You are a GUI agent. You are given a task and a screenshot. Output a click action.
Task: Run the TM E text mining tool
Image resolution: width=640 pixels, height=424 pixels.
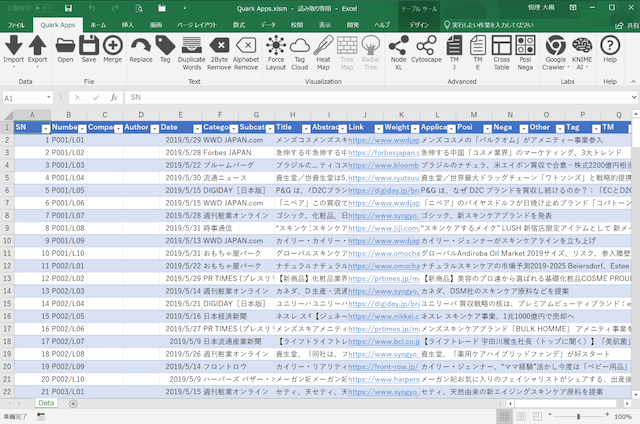tap(478, 45)
